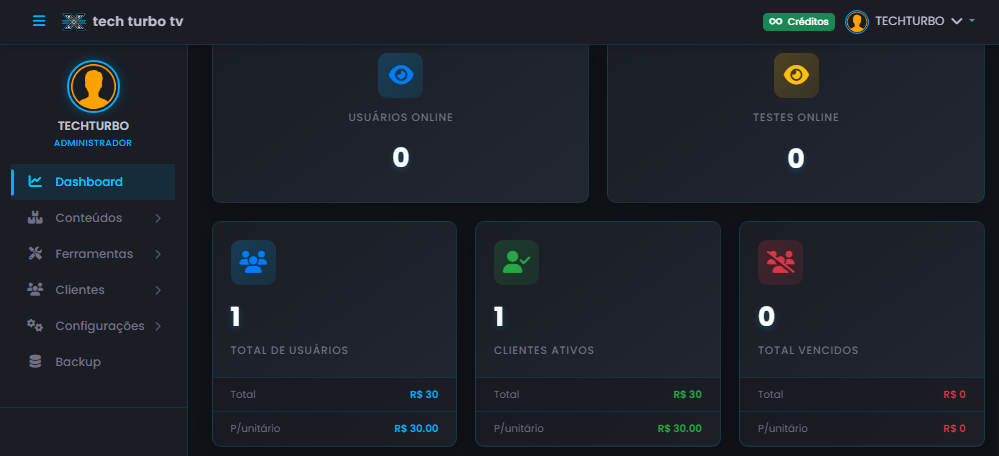Click the green Clientes Ativos user-check icon

click(516, 262)
